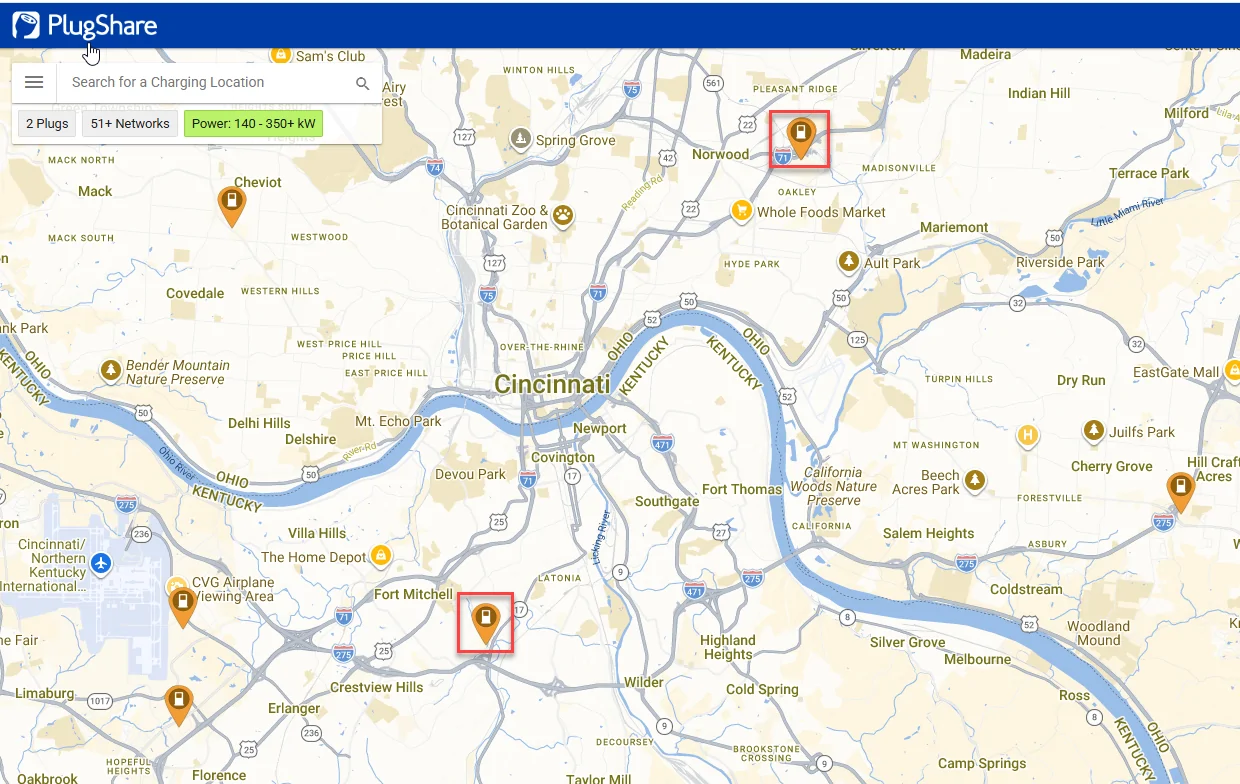Click the Salem Heights label
Screen dimensions: 1240x784
[x=929, y=533]
